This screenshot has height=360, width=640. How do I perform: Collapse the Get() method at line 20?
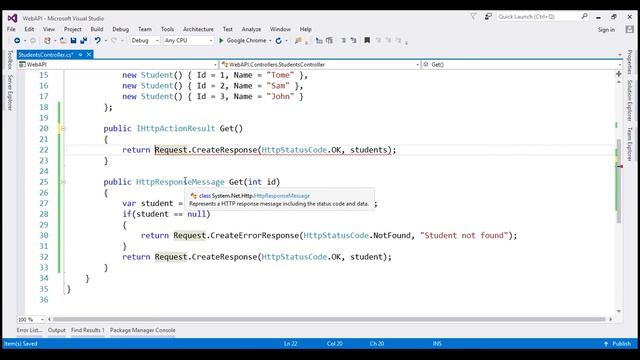63,129
